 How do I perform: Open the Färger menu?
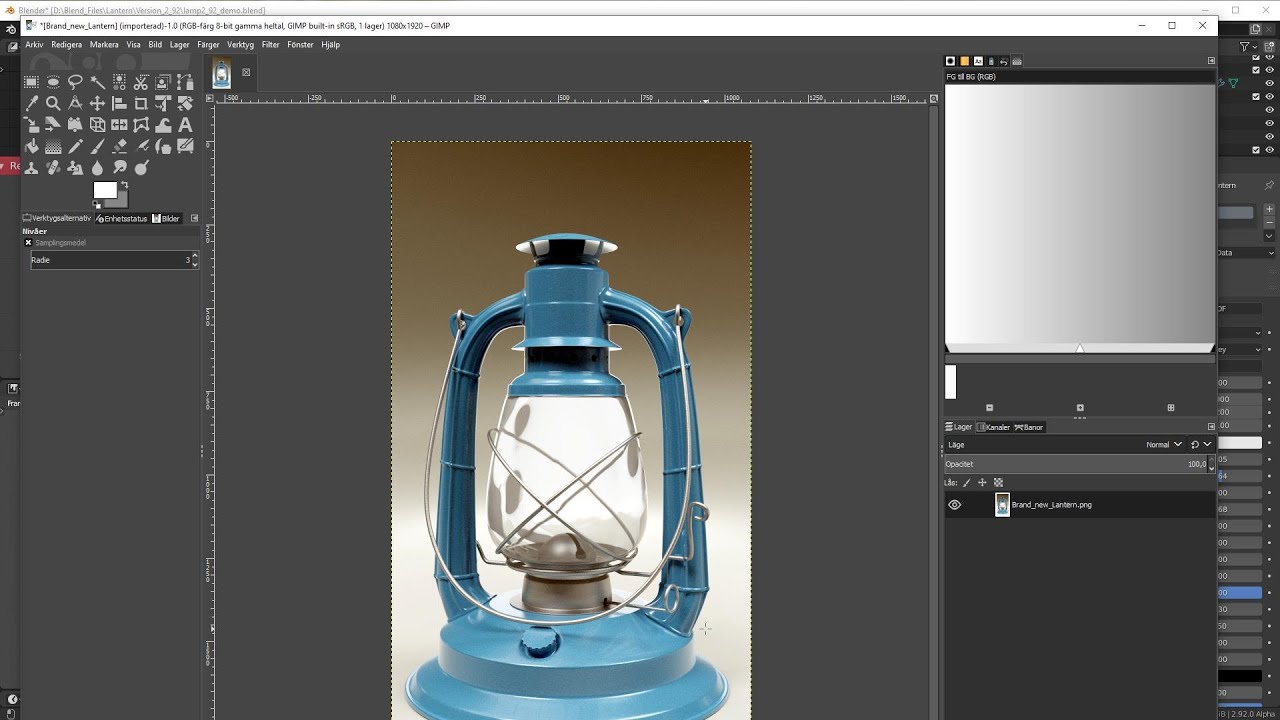[x=208, y=45]
